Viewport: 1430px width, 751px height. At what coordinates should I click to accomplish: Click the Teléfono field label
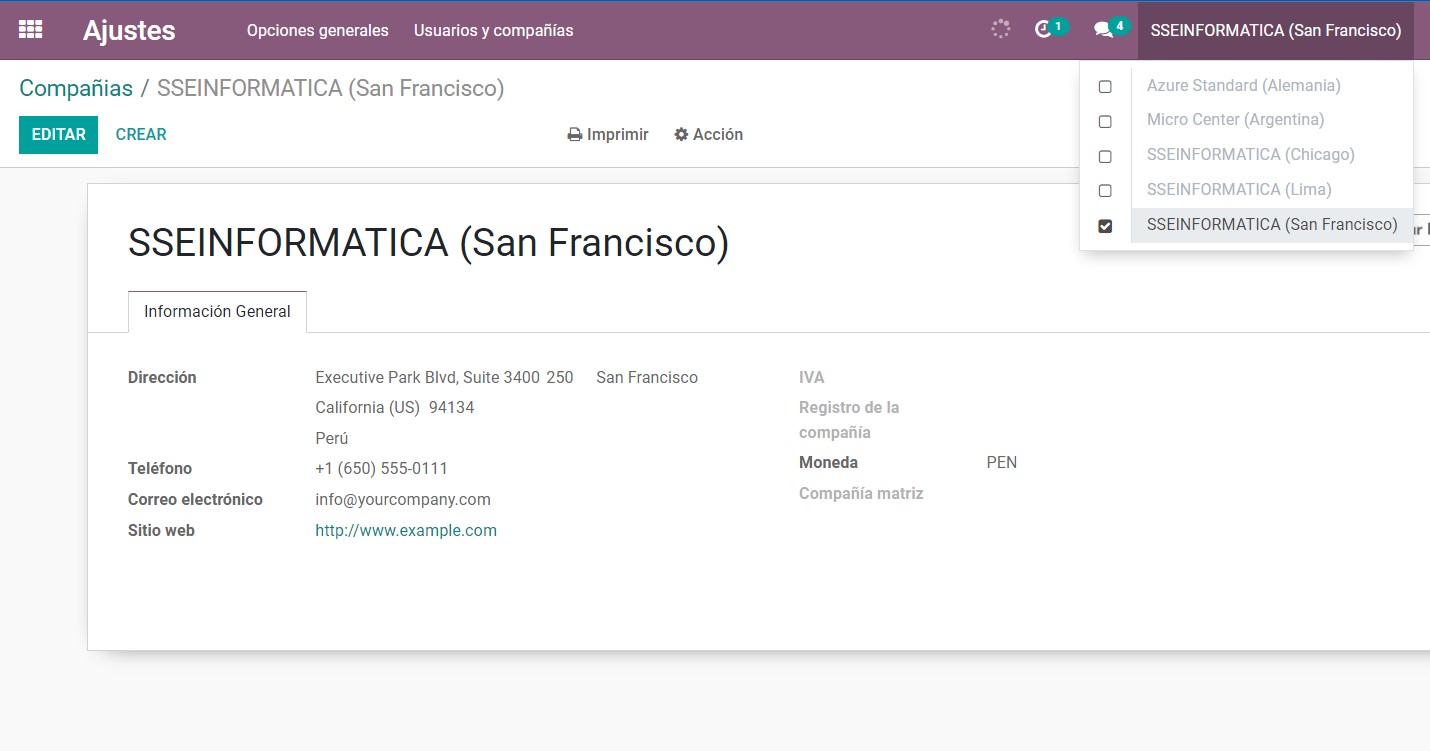160,468
